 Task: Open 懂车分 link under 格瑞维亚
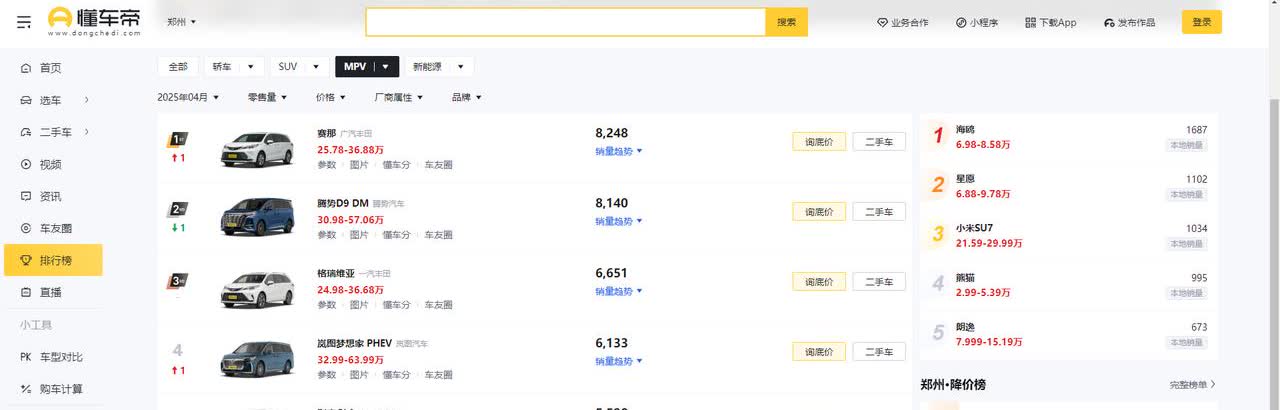(396, 305)
